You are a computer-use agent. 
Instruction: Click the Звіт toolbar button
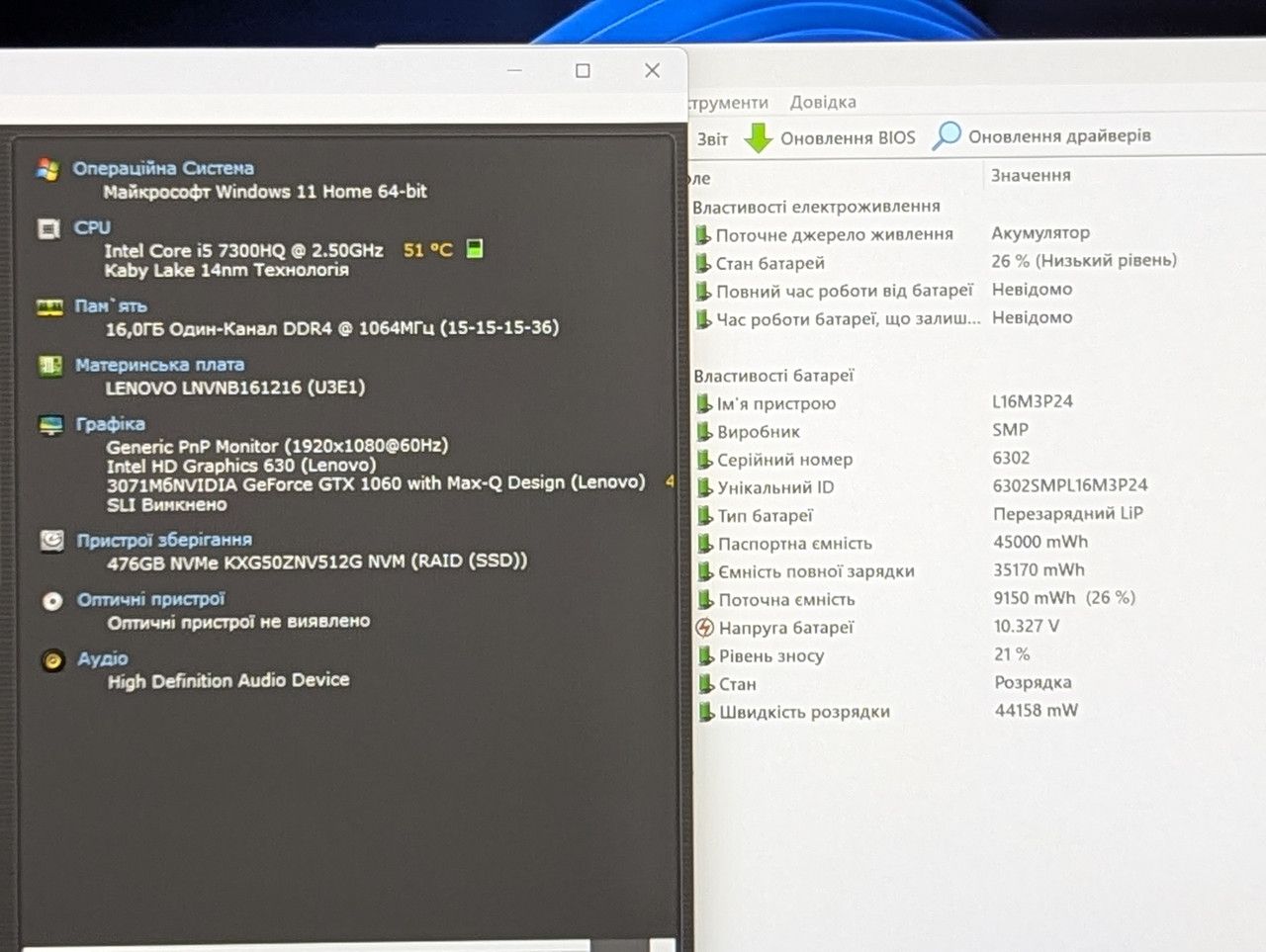point(711,139)
